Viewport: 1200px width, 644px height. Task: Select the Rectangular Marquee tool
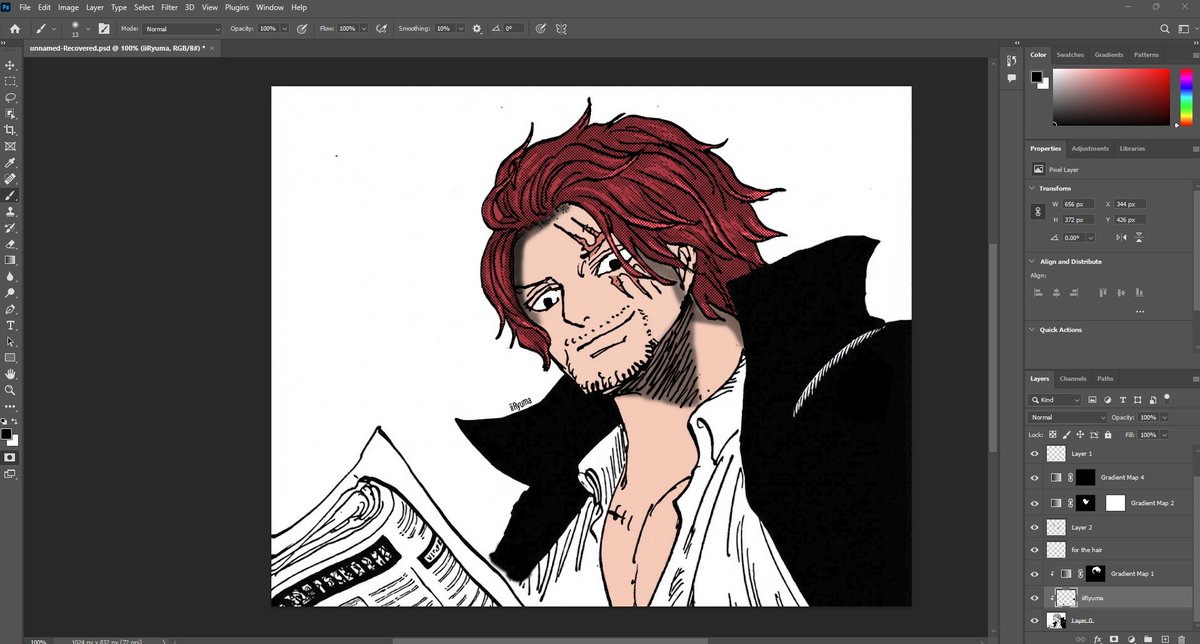[x=10, y=81]
